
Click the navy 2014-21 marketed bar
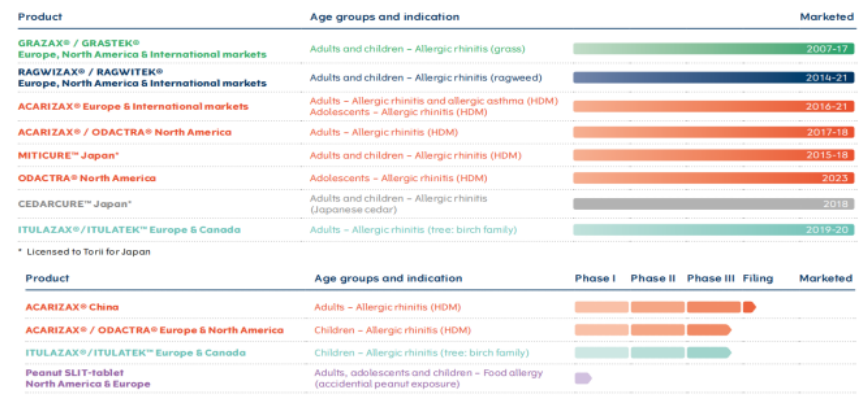pyautogui.click(x=712, y=77)
